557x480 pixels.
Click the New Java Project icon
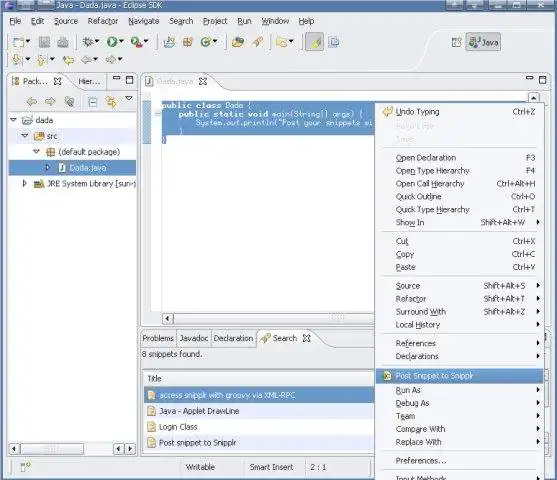(x=169, y=42)
